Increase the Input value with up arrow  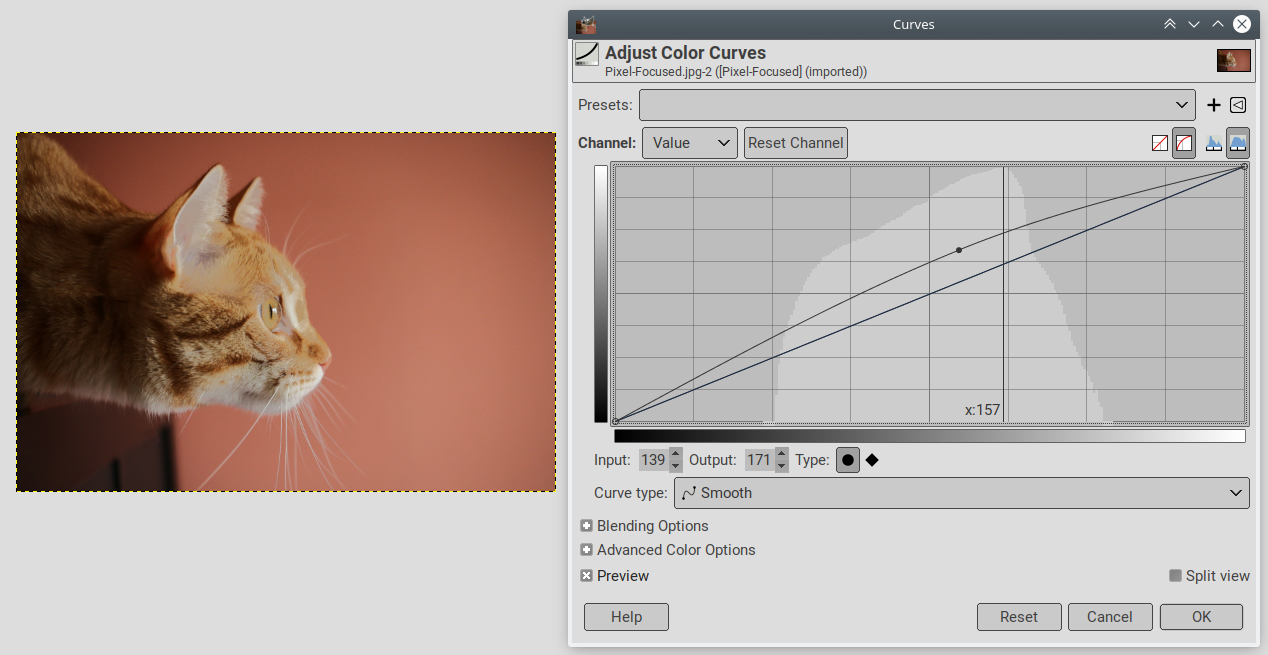pyautogui.click(x=676, y=454)
